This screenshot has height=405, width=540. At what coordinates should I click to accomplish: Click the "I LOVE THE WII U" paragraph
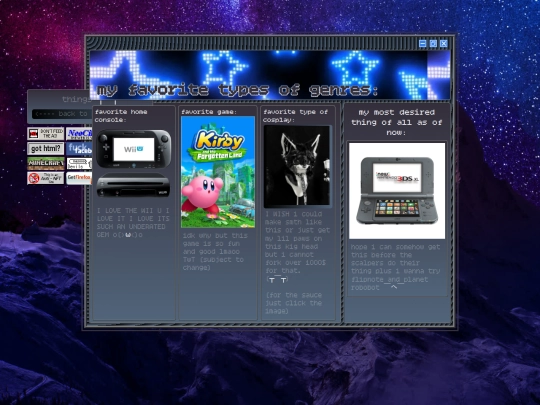pyautogui.click(x=133, y=223)
